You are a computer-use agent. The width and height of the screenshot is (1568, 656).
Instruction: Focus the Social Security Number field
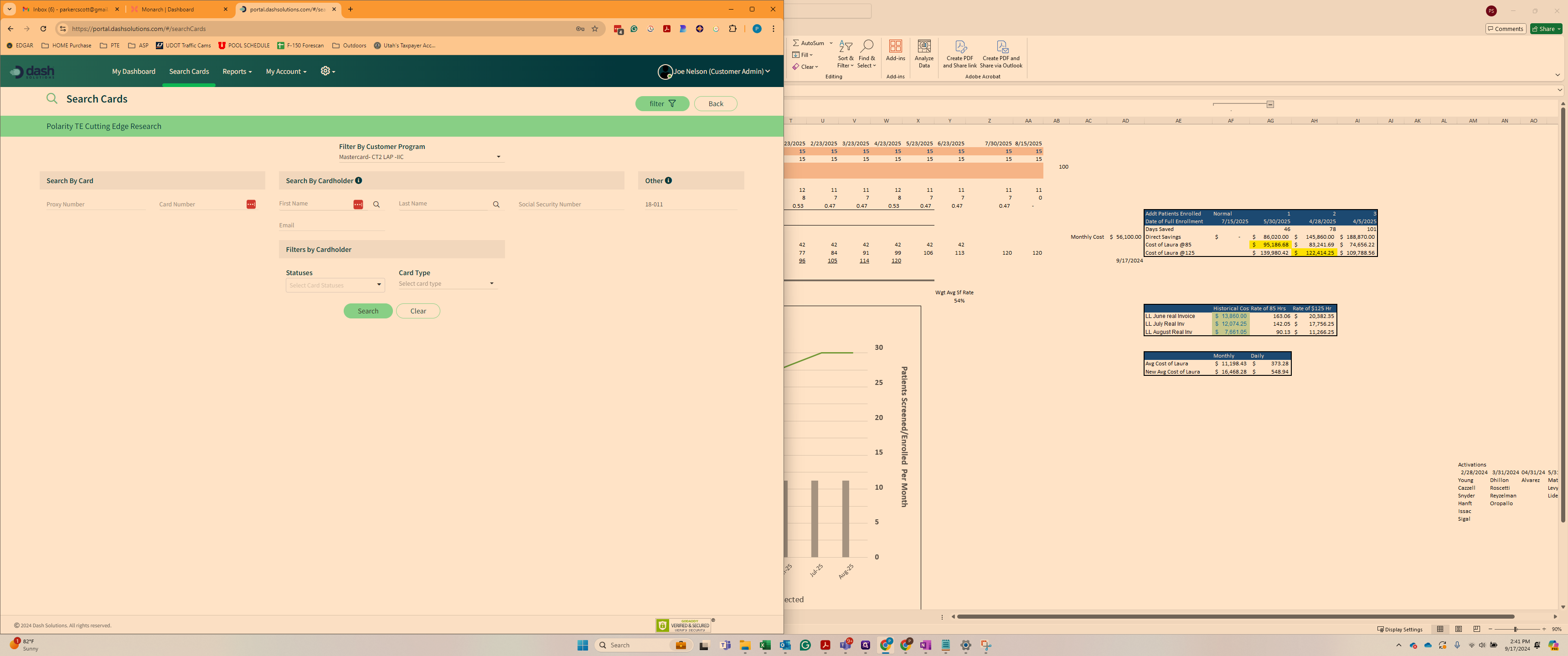pyautogui.click(x=571, y=205)
